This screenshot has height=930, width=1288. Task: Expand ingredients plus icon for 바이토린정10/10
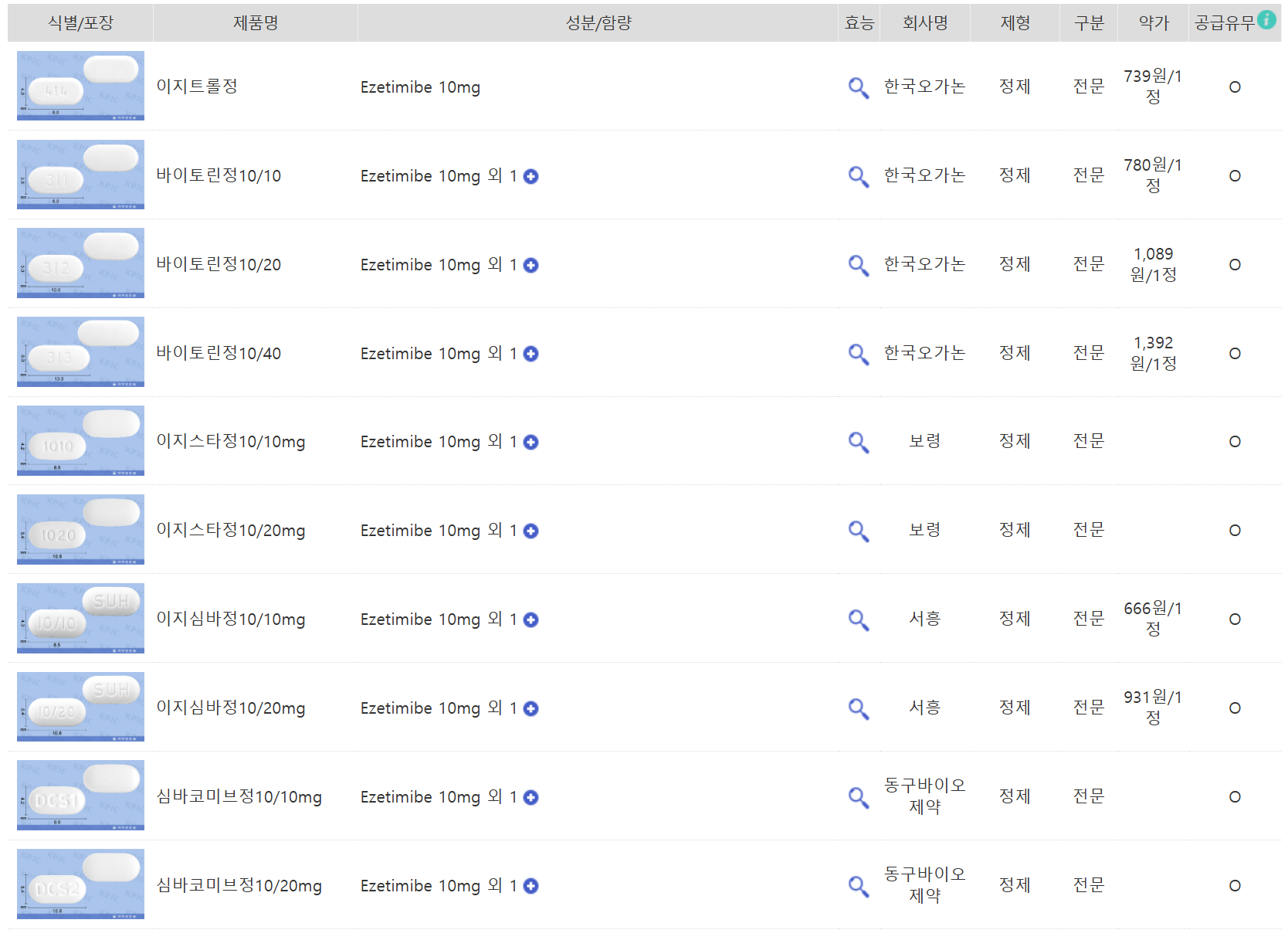530,177
